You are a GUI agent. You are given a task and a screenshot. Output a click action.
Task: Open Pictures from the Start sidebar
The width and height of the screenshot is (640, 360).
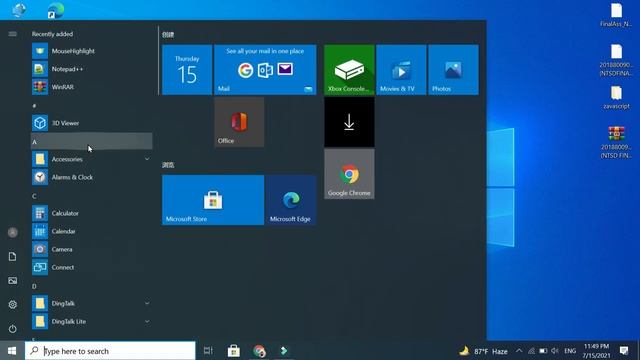[x=13, y=280]
